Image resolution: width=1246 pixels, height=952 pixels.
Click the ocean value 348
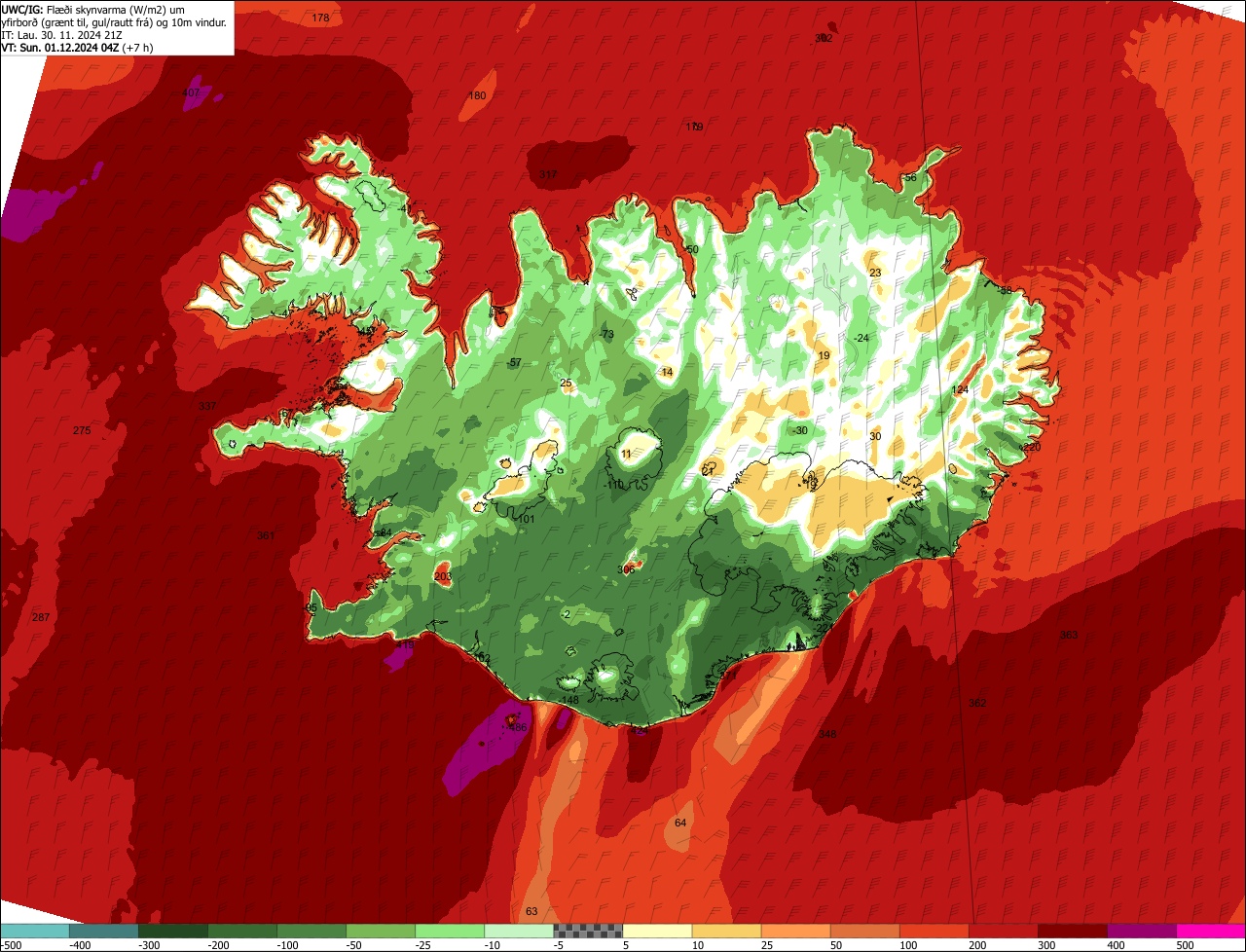click(827, 734)
